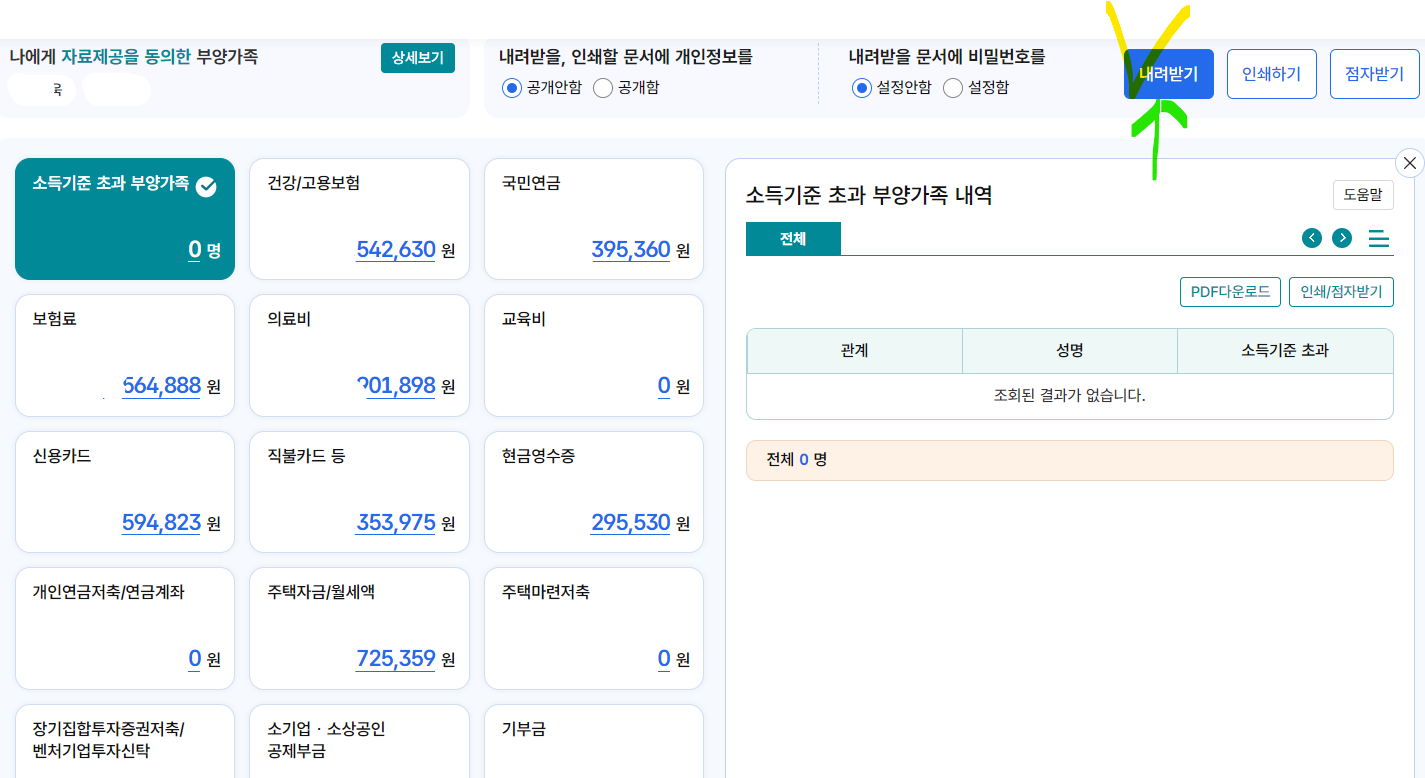Click the 점자받기 button
Image resolution: width=1425 pixels, height=778 pixels.
[1374, 74]
